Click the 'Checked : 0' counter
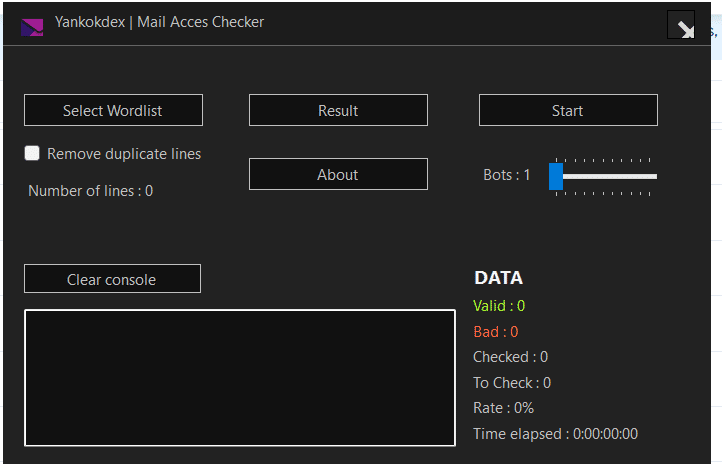Image resolution: width=722 pixels, height=468 pixels. tap(510, 357)
